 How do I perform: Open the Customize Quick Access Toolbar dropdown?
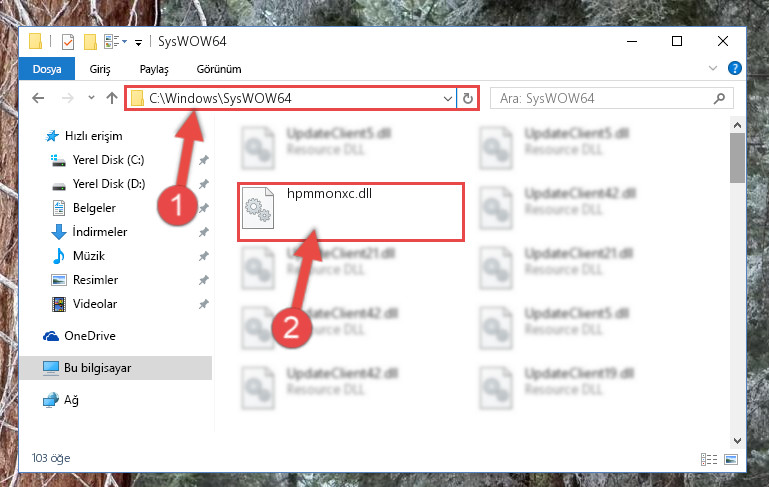[138, 43]
